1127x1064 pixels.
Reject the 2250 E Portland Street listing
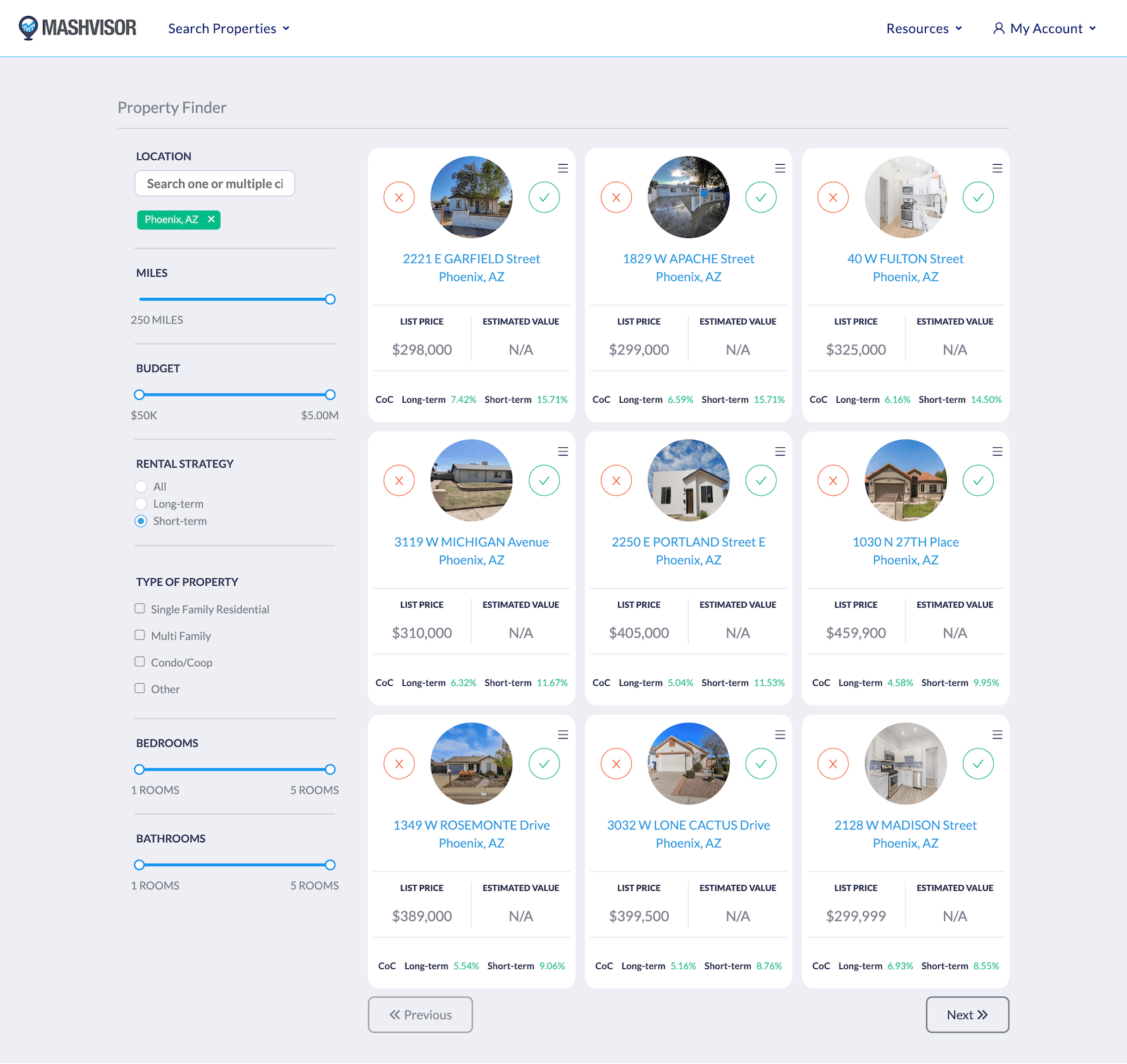[616, 480]
